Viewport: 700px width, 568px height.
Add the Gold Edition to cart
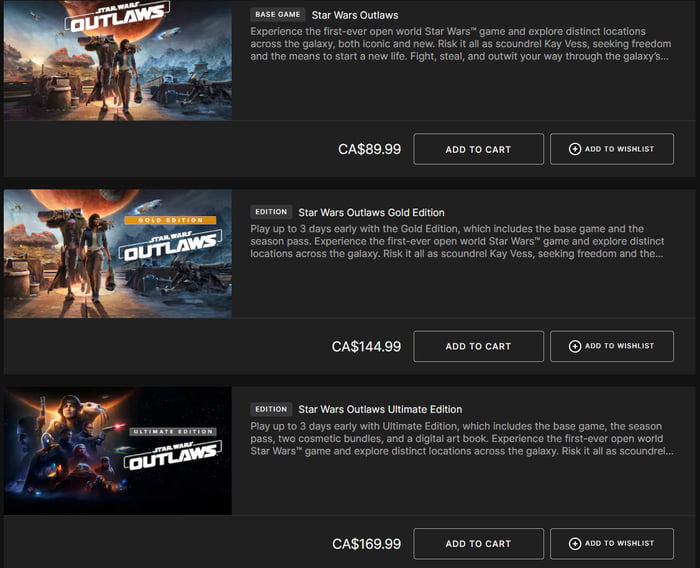pyautogui.click(x=478, y=346)
